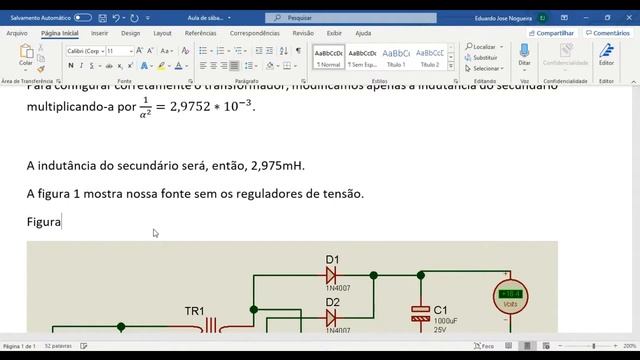Undo the last action
The height and width of the screenshot is (360, 640).
point(116,18)
